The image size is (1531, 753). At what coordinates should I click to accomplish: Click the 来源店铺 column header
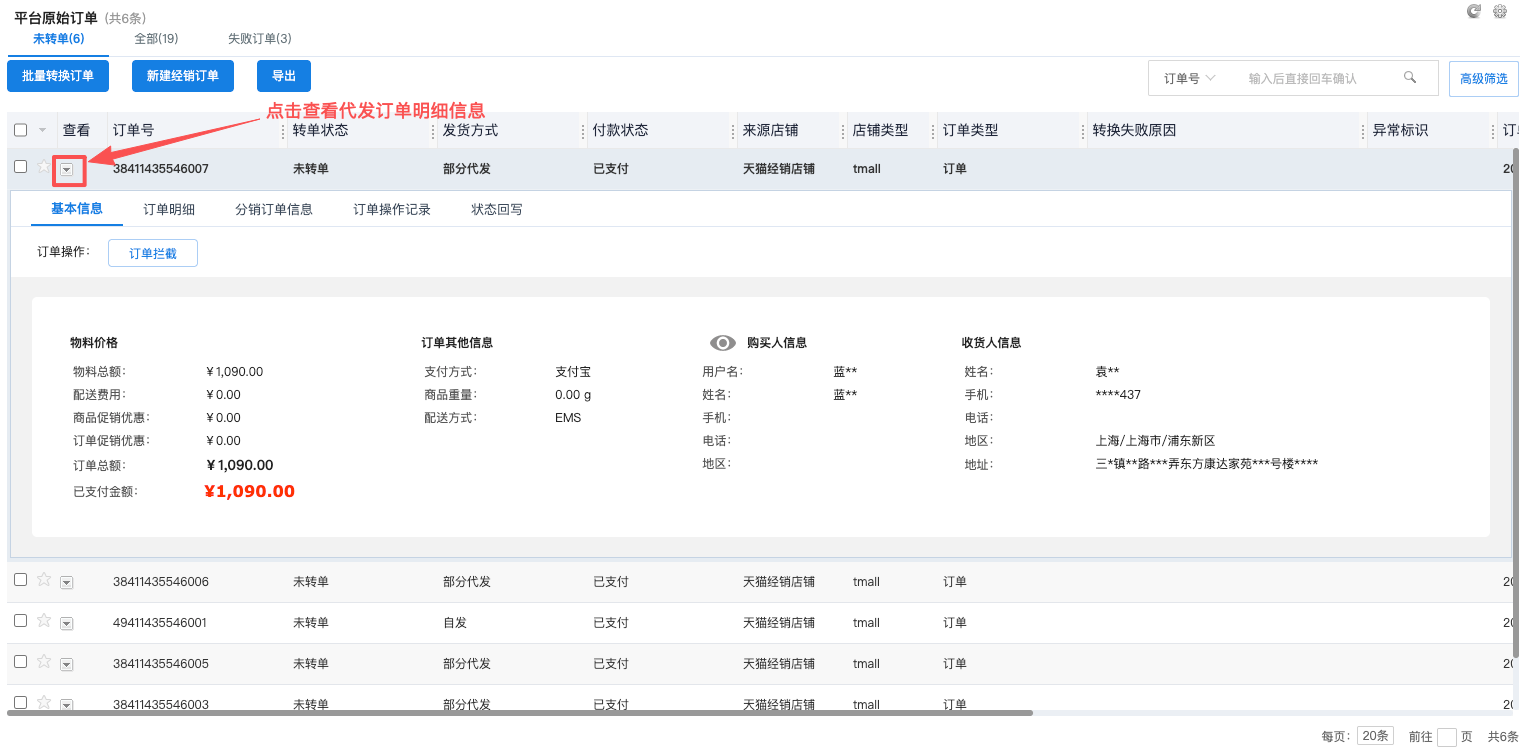(x=770, y=130)
